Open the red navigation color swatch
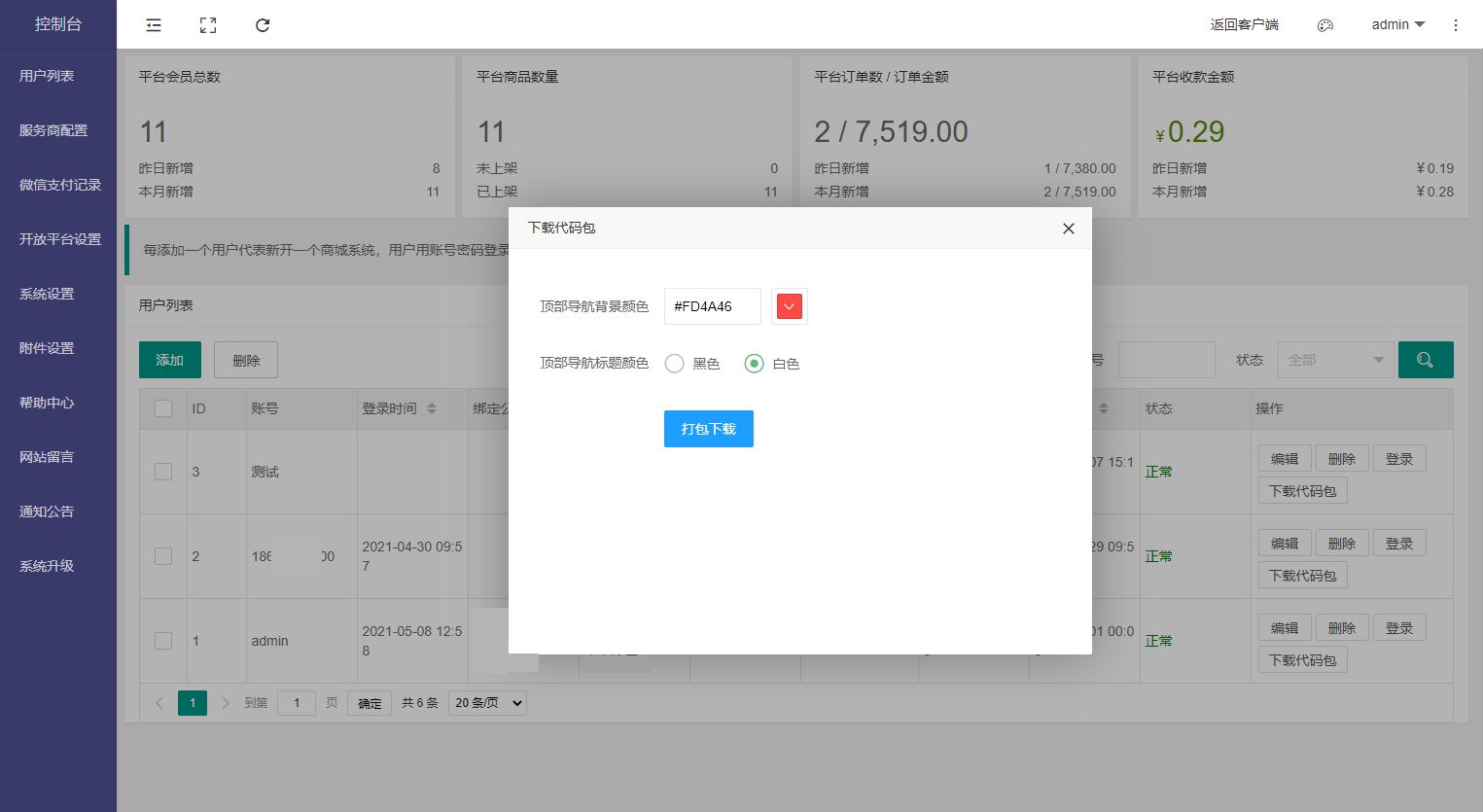1483x812 pixels. (789, 306)
